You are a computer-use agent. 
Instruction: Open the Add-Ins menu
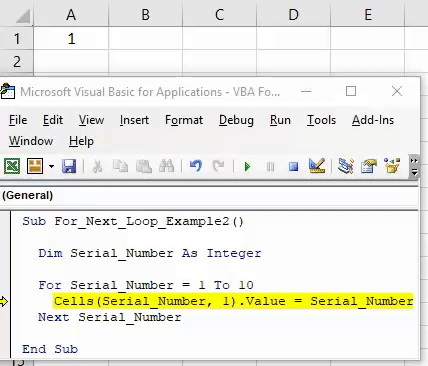click(x=373, y=120)
